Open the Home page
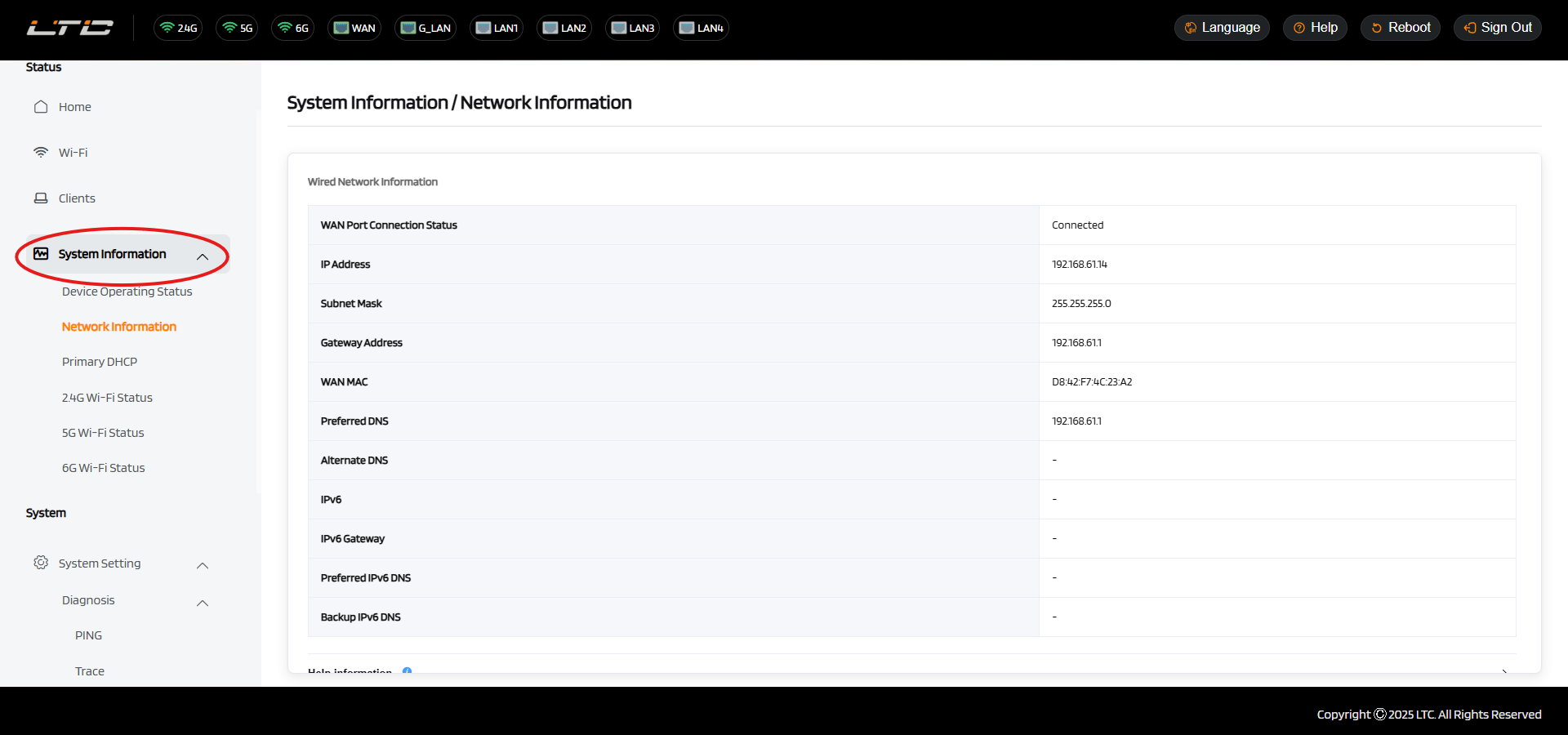Screen dimensions: 1568x735 (74, 107)
